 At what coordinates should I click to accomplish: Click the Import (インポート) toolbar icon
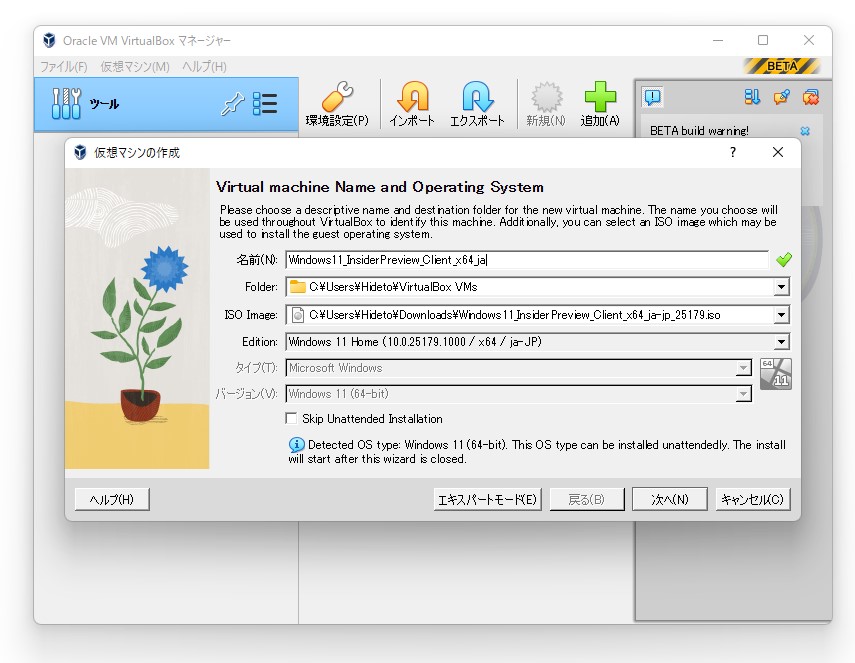coord(412,97)
